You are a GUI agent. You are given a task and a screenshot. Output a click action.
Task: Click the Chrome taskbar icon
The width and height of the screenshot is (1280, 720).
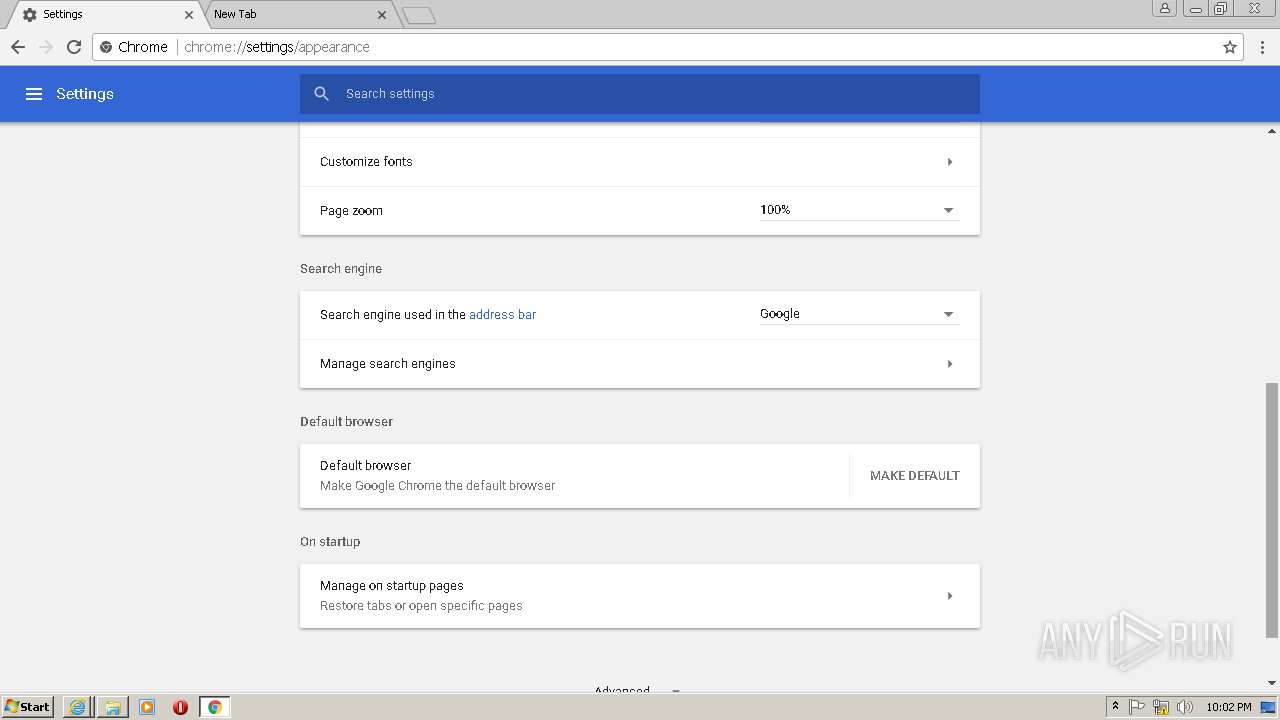214,707
